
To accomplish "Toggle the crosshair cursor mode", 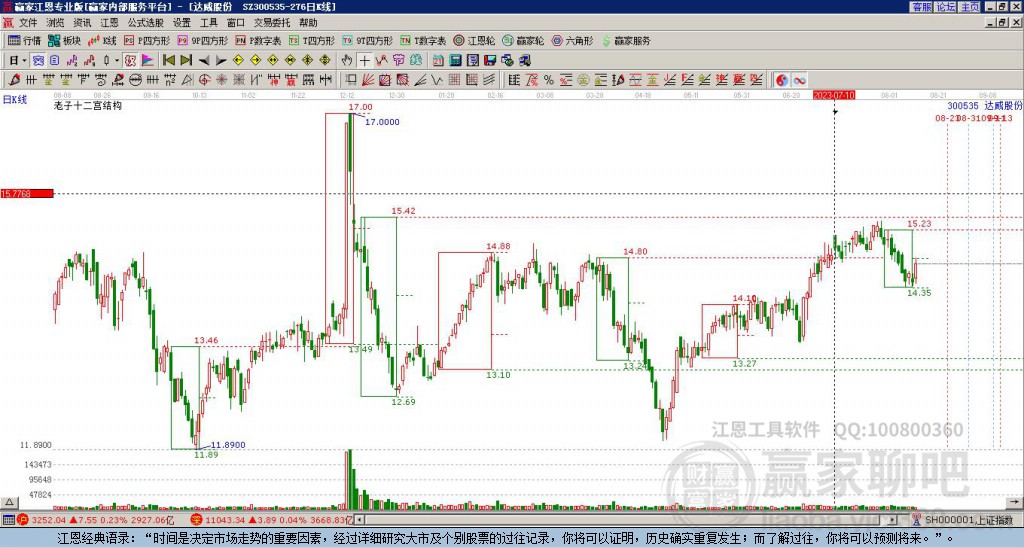I will tap(364, 61).
